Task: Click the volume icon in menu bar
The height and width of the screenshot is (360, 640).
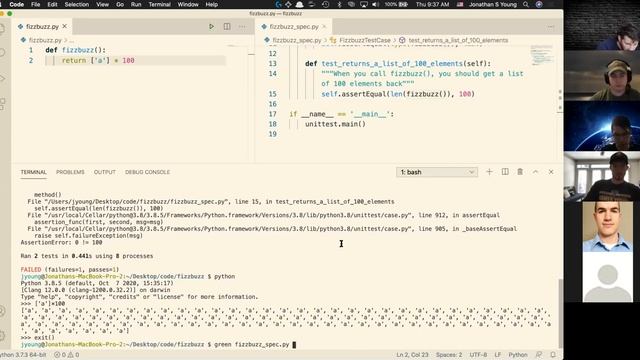Action: coord(375,4)
